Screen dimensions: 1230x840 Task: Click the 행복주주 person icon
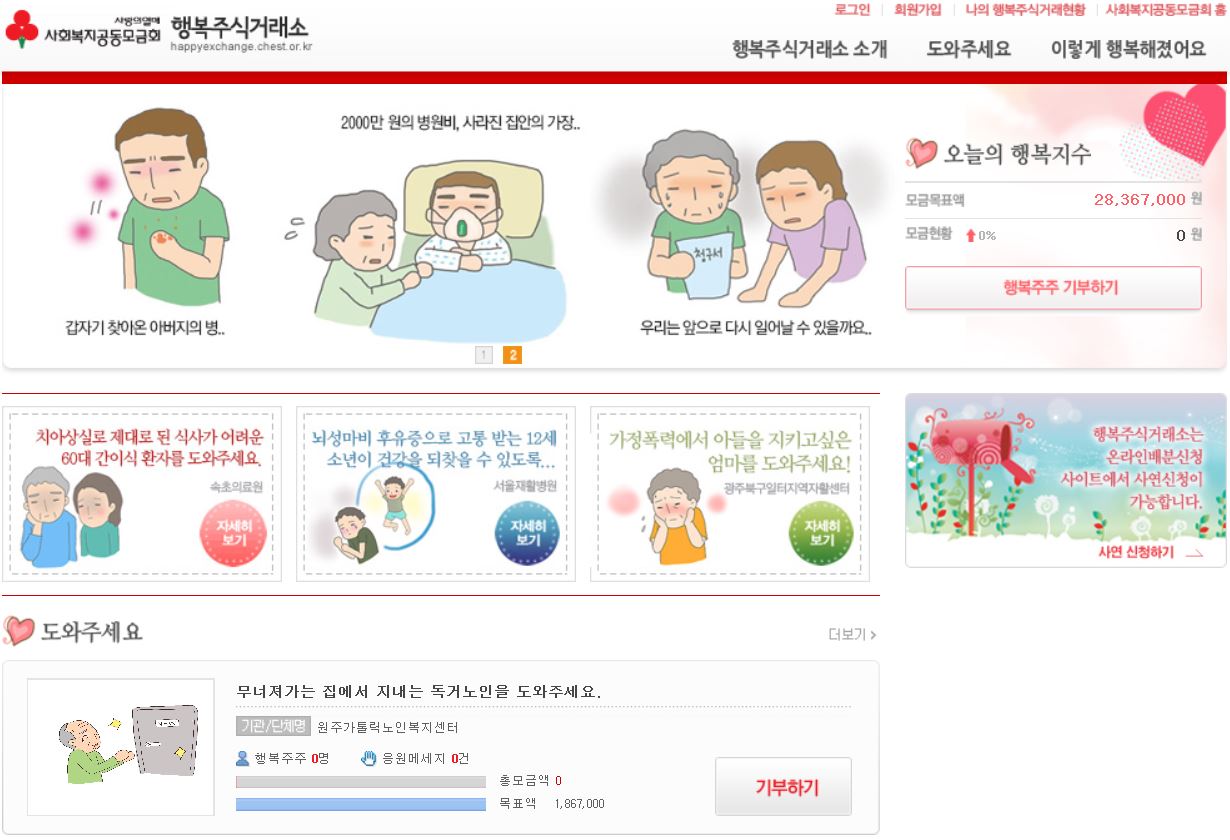[242, 758]
